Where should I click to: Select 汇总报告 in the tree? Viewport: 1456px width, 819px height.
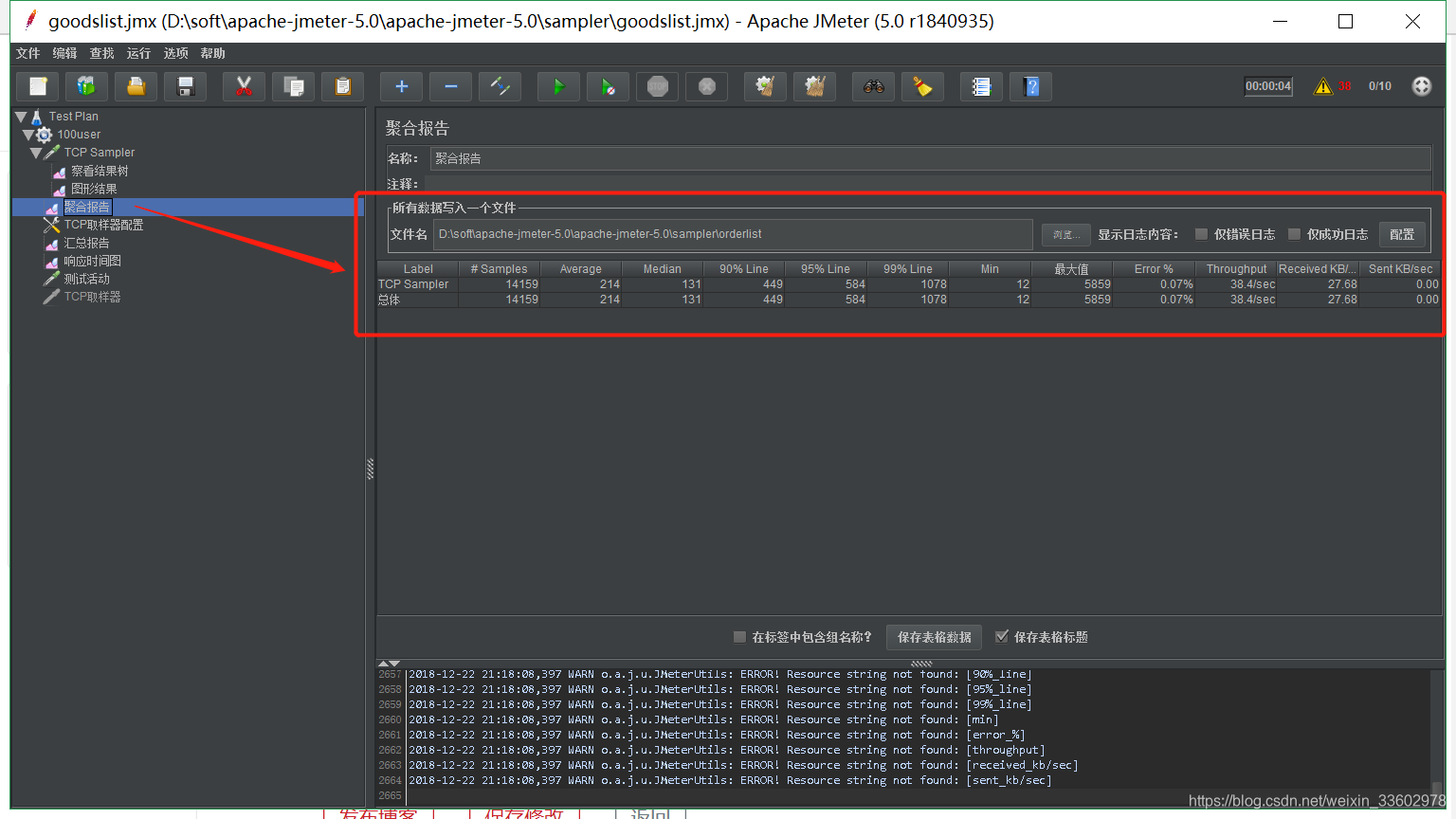(x=86, y=243)
